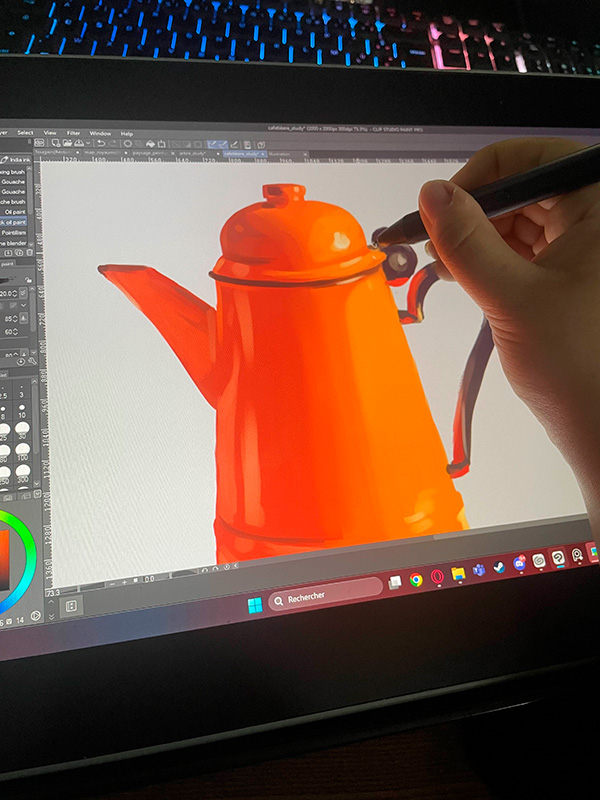Toggle the tool property lock icon
The image size is (600, 800).
pos(28,280)
